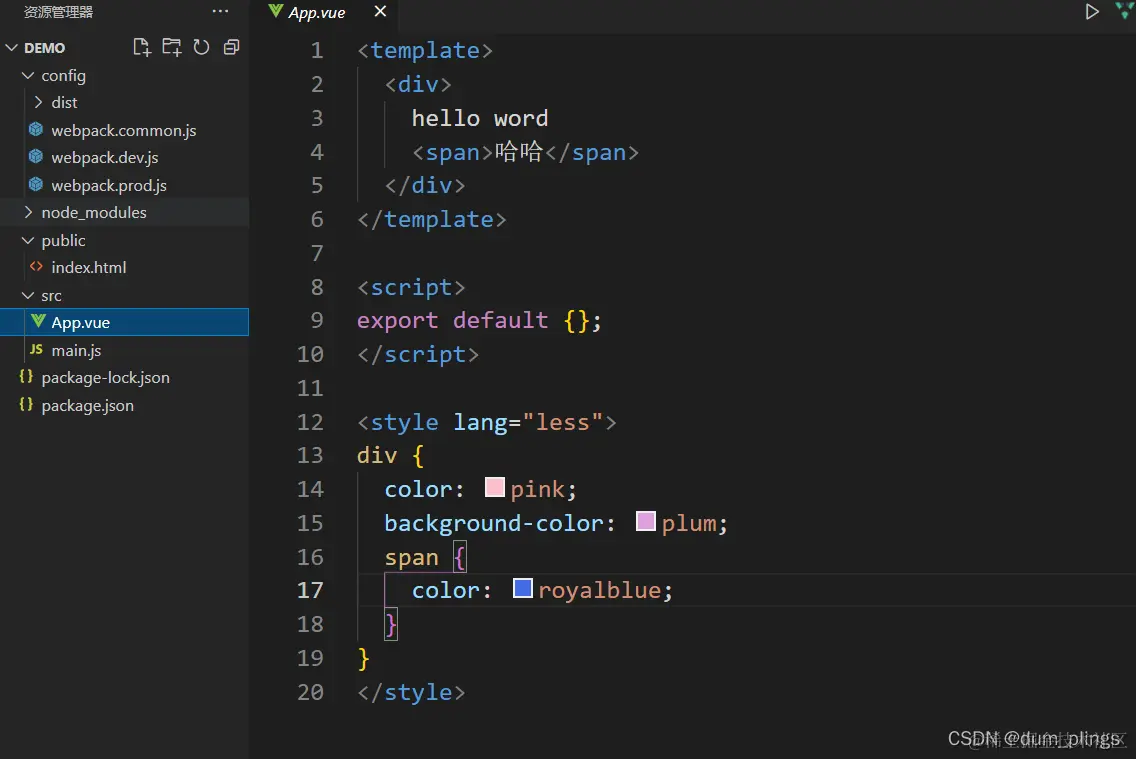Click the JS icon beside main.js
1136x759 pixels.
click(x=36, y=349)
